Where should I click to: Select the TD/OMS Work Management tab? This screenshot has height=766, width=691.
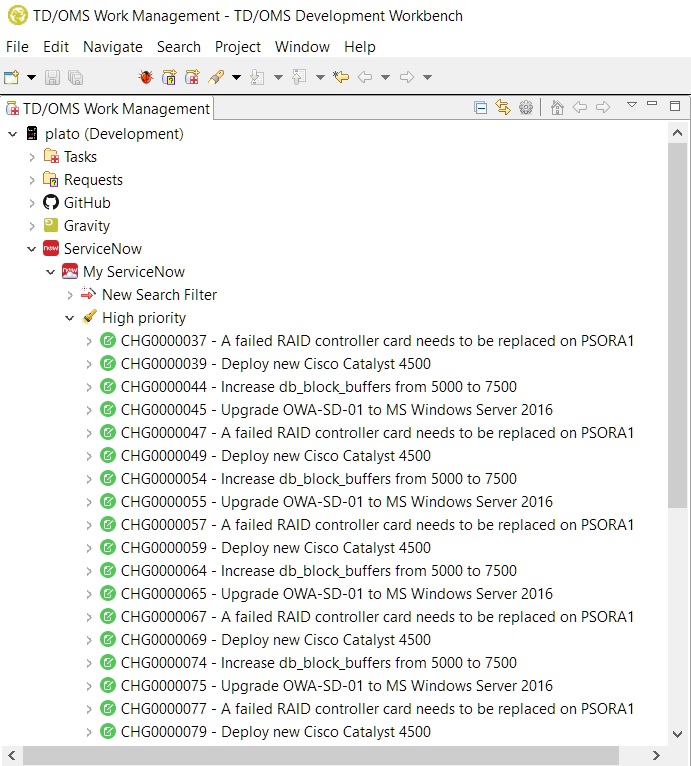click(x=108, y=109)
